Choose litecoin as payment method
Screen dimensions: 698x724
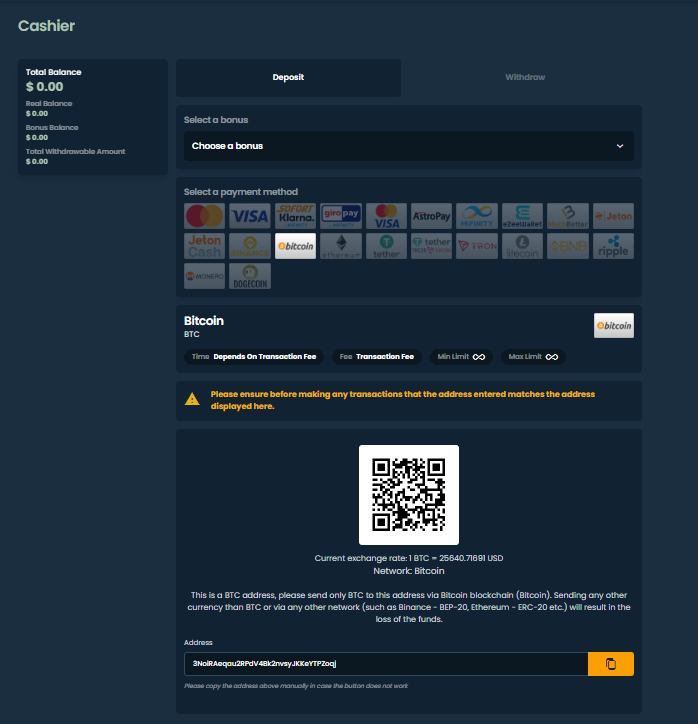coord(523,246)
